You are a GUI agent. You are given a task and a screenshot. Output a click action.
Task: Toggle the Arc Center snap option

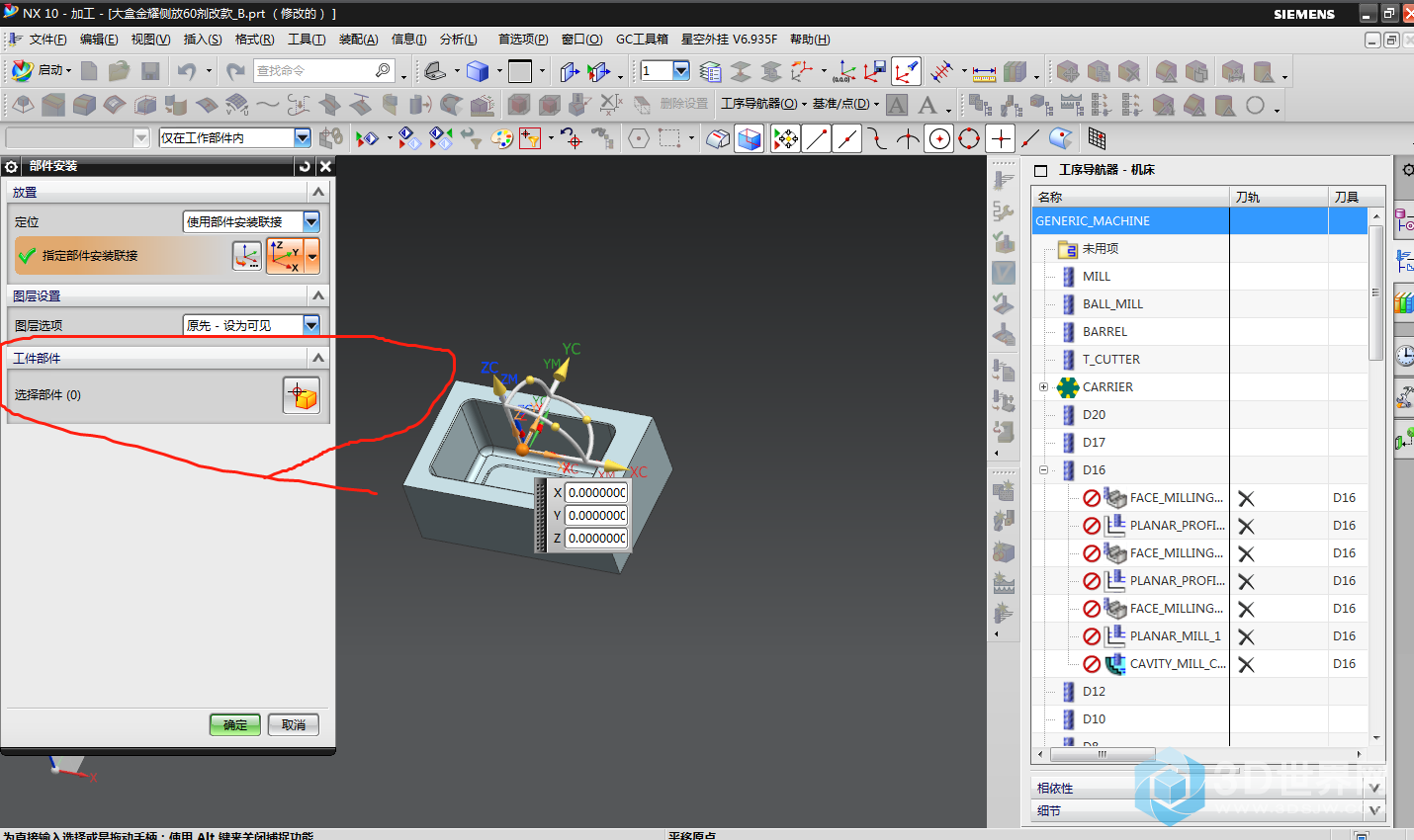939,138
